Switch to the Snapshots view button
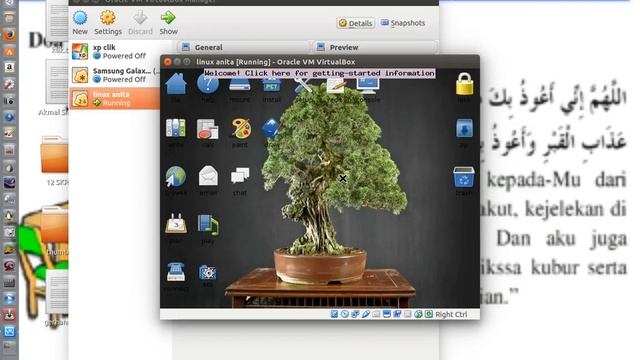 pyautogui.click(x=403, y=23)
